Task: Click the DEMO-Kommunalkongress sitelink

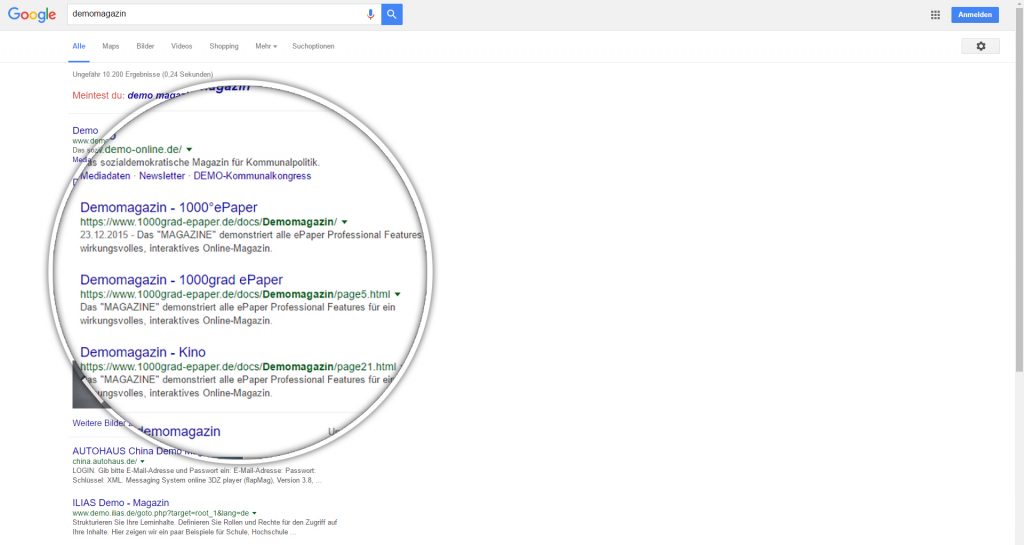Action: [252, 176]
